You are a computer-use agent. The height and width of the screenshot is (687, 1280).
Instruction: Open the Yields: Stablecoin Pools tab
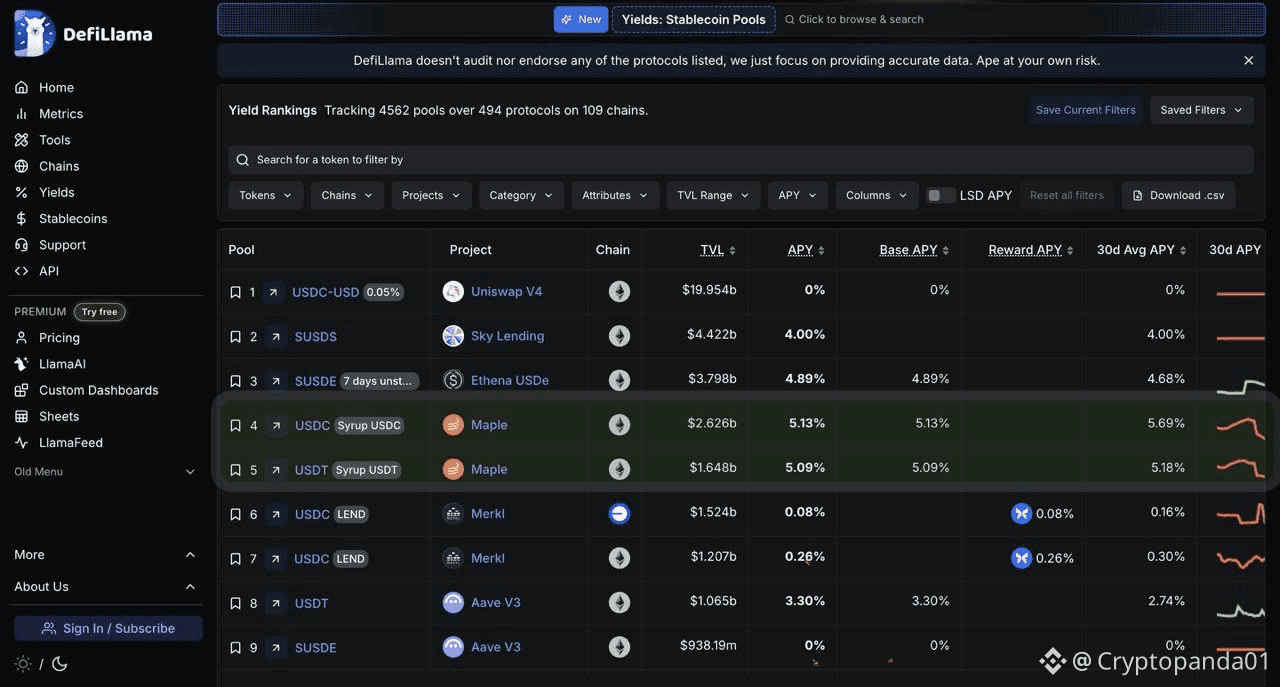tap(694, 19)
